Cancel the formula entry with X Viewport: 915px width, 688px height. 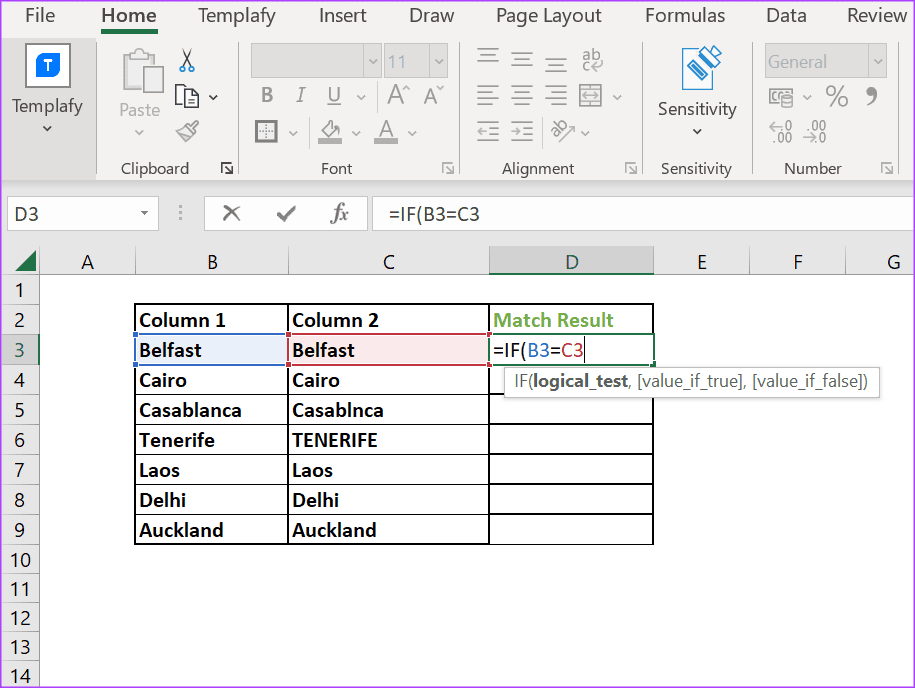[x=232, y=214]
